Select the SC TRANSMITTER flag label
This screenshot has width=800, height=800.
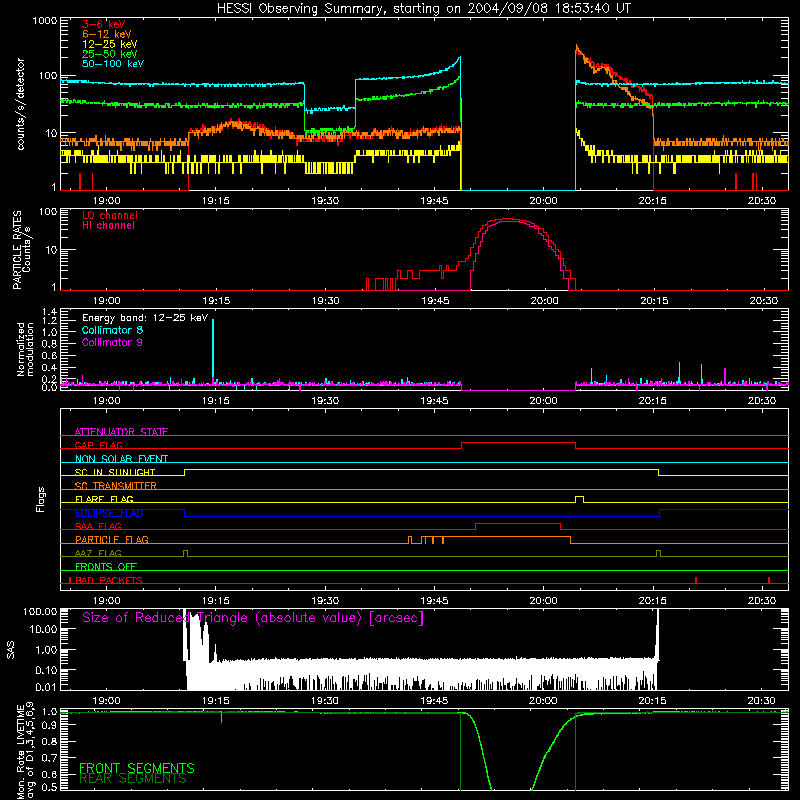[115, 486]
